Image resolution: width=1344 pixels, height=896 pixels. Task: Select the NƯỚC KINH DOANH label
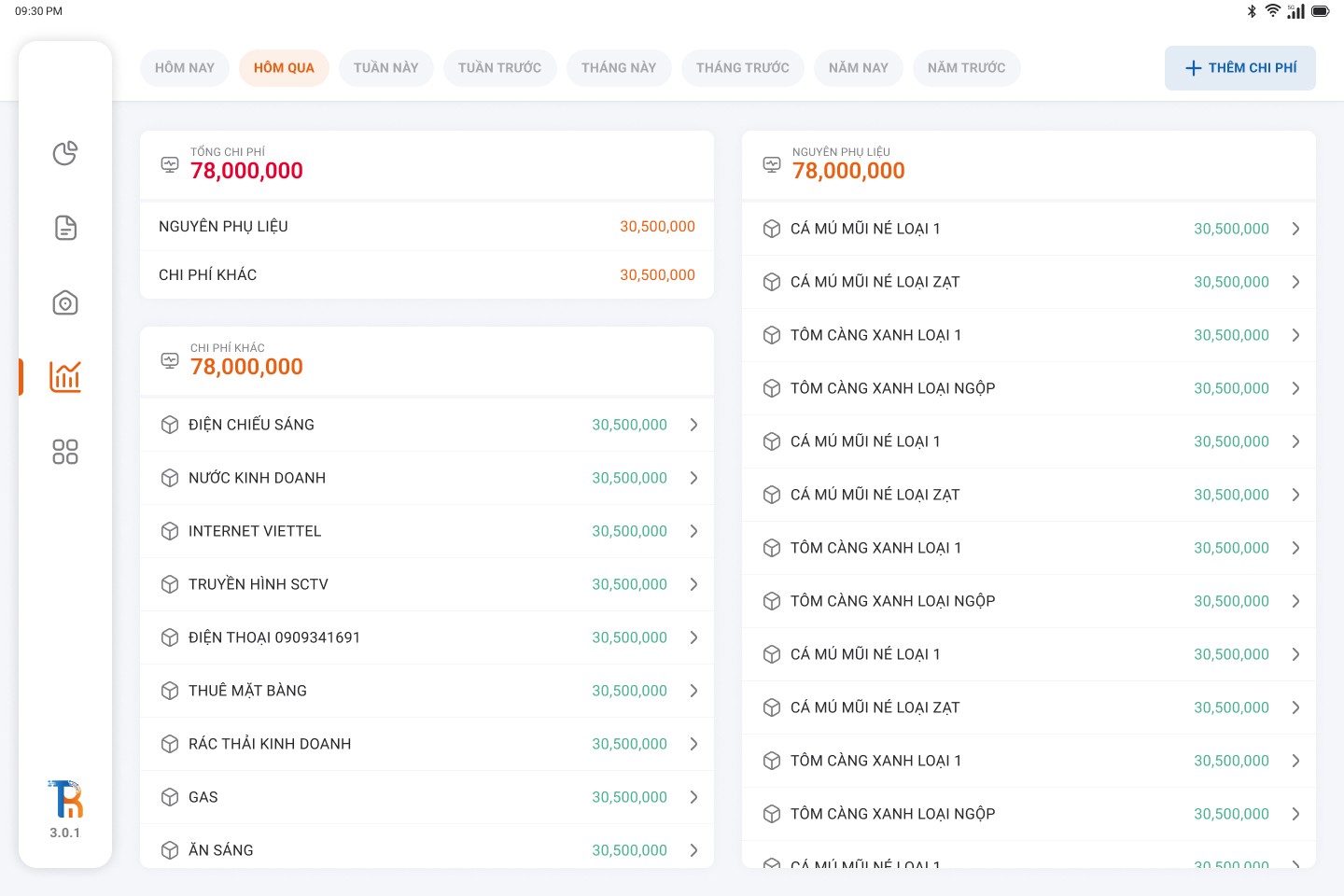click(257, 478)
